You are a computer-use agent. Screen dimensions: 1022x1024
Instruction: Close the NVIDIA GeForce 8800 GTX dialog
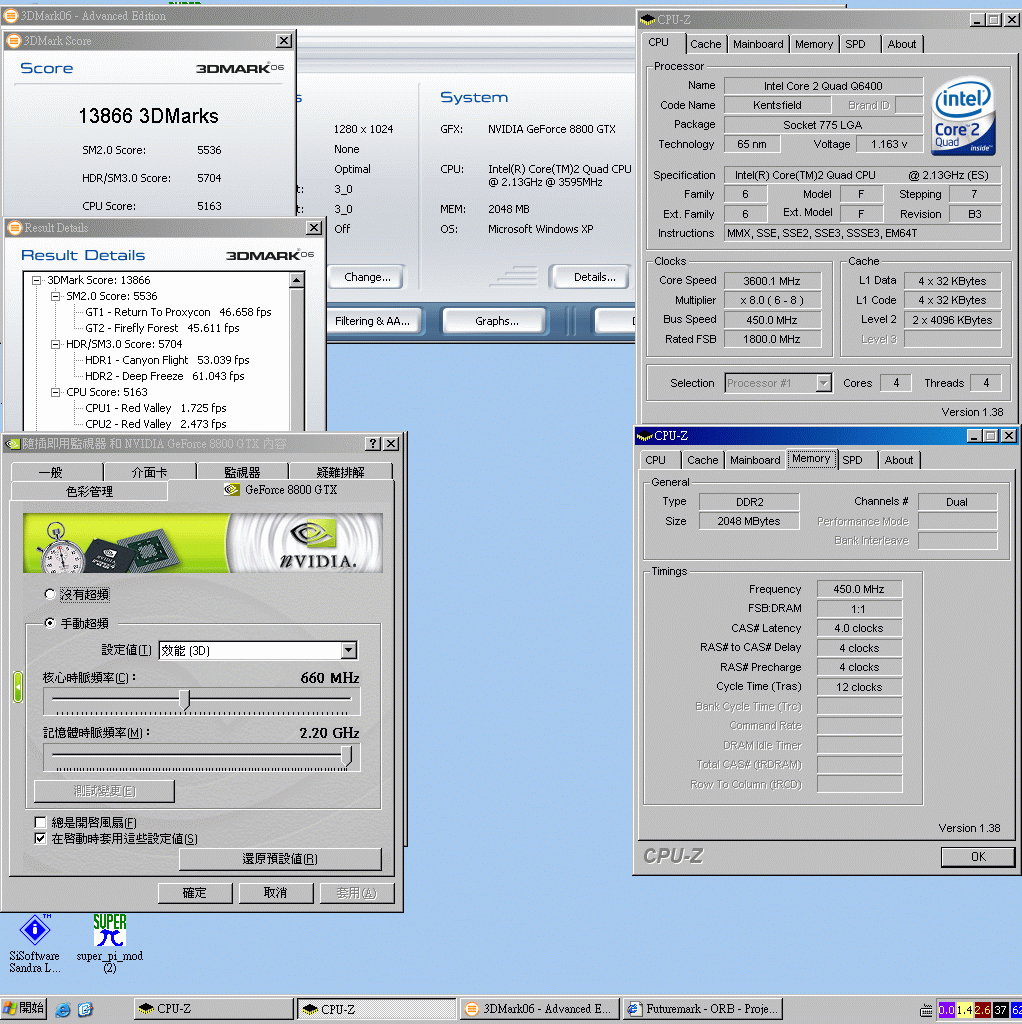(391, 443)
